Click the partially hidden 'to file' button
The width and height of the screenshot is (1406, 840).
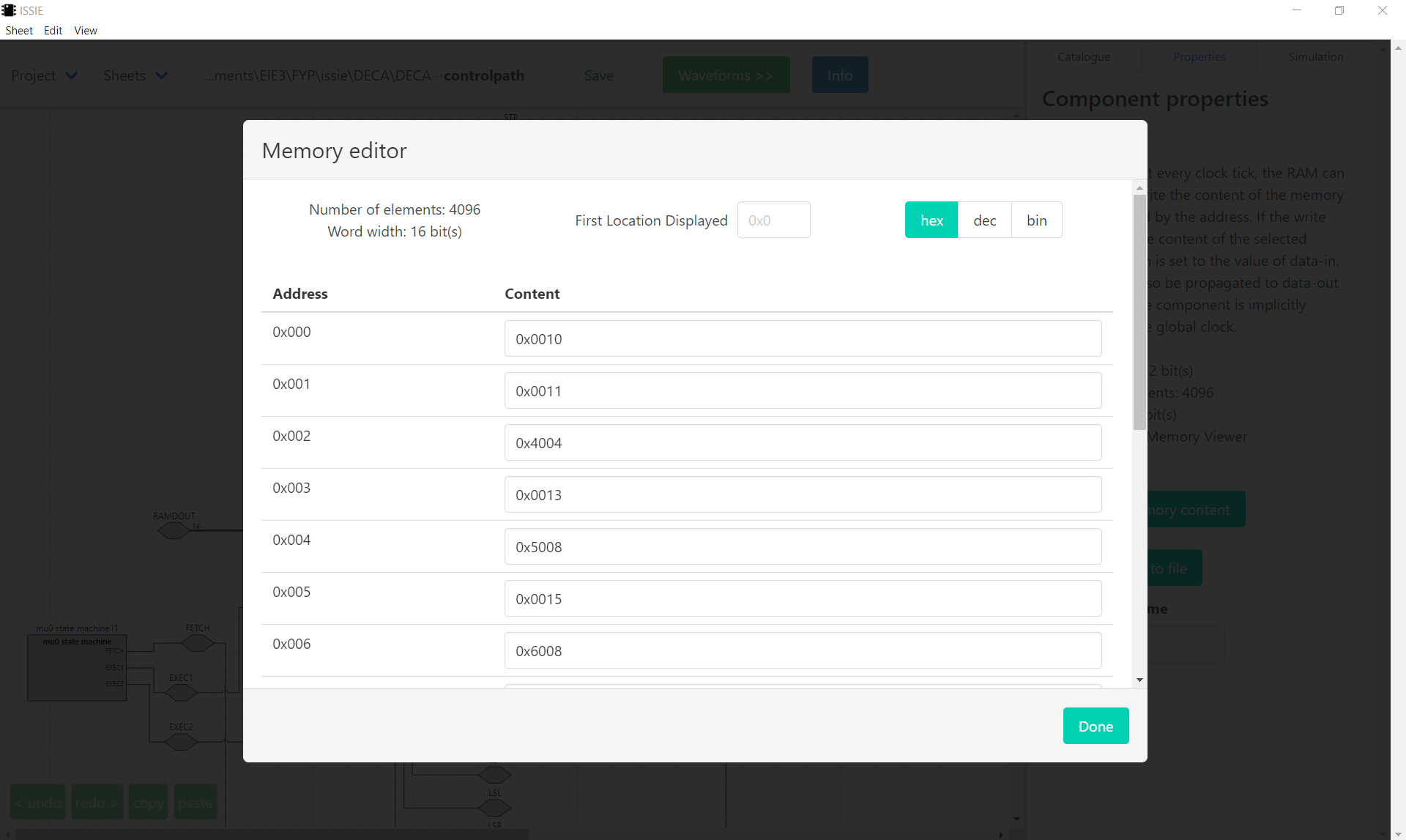tap(1175, 568)
